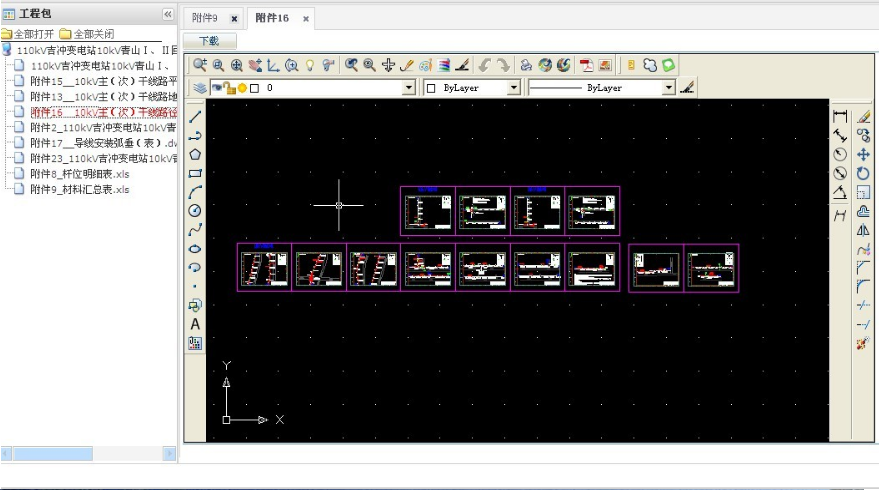The width and height of the screenshot is (879, 490).
Task: Select the Polygon drawing tool
Action: pyautogui.click(x=195, y=154)
